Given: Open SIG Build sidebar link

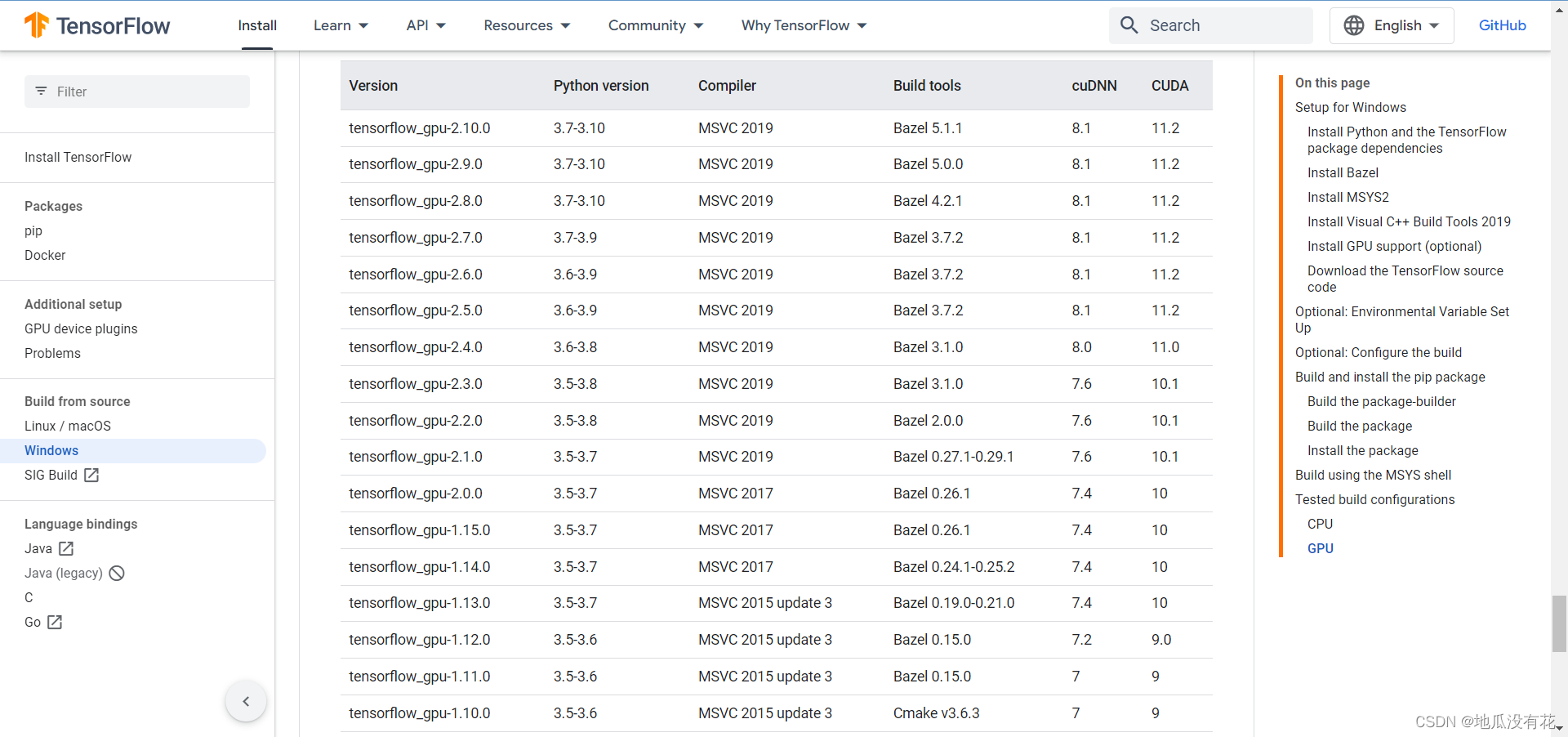Looking at the screenshot, I should pyautogui.click(x=51, y=475).
